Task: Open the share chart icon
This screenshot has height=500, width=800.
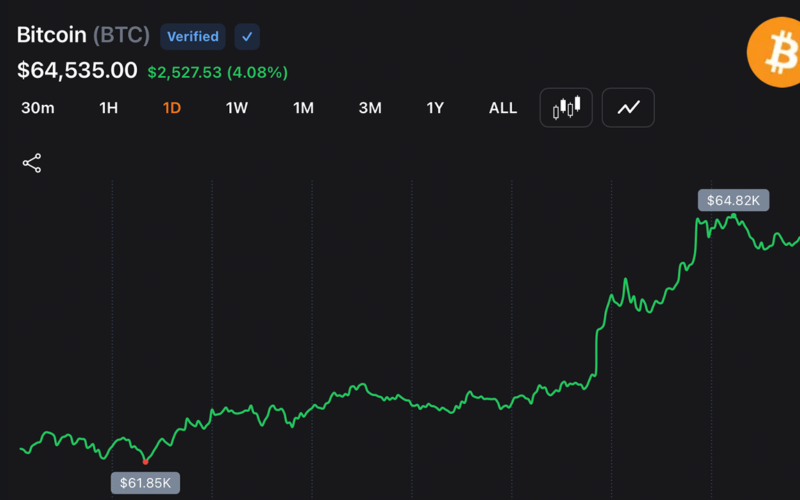Action: point(32,163)
